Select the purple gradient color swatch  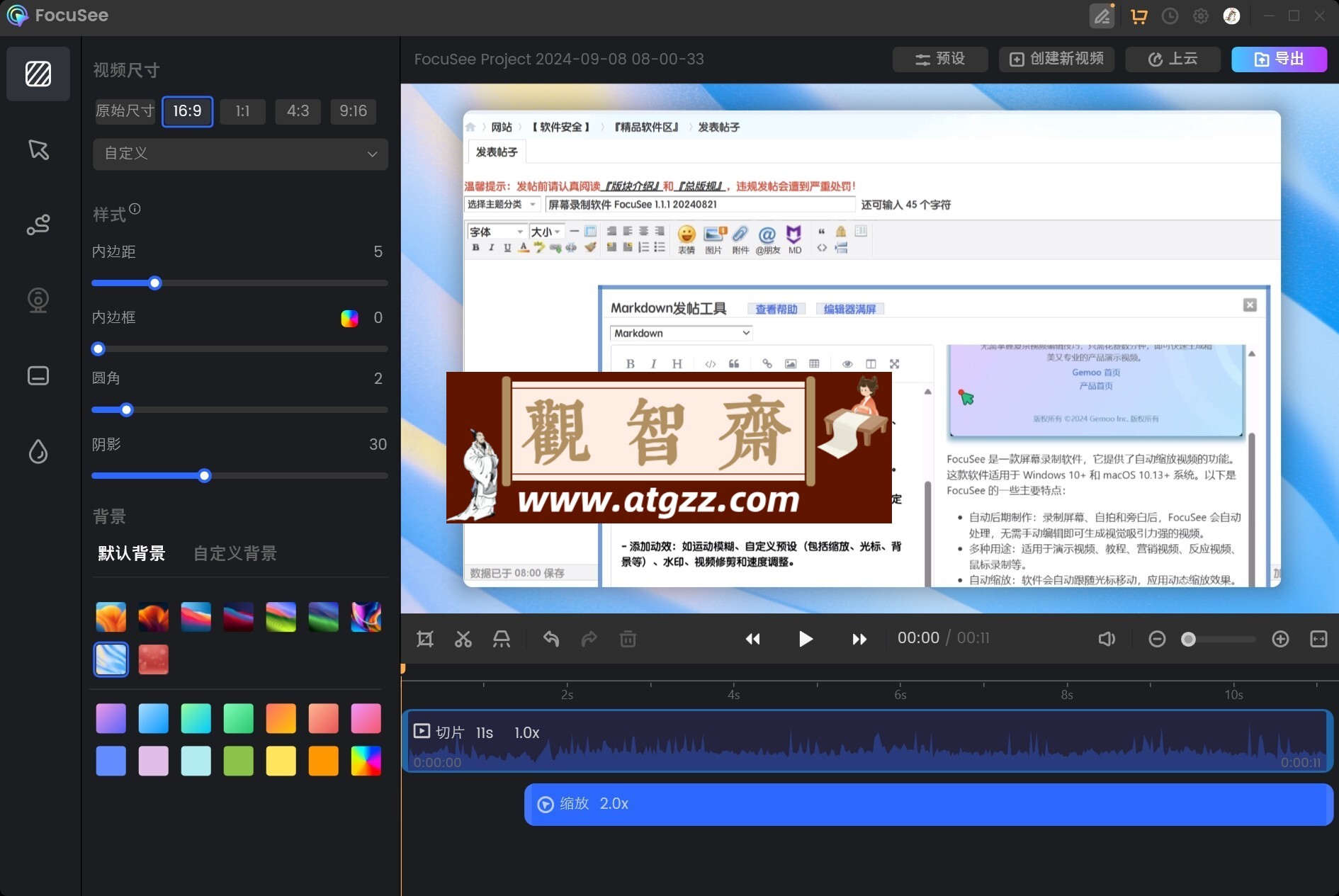111,718
